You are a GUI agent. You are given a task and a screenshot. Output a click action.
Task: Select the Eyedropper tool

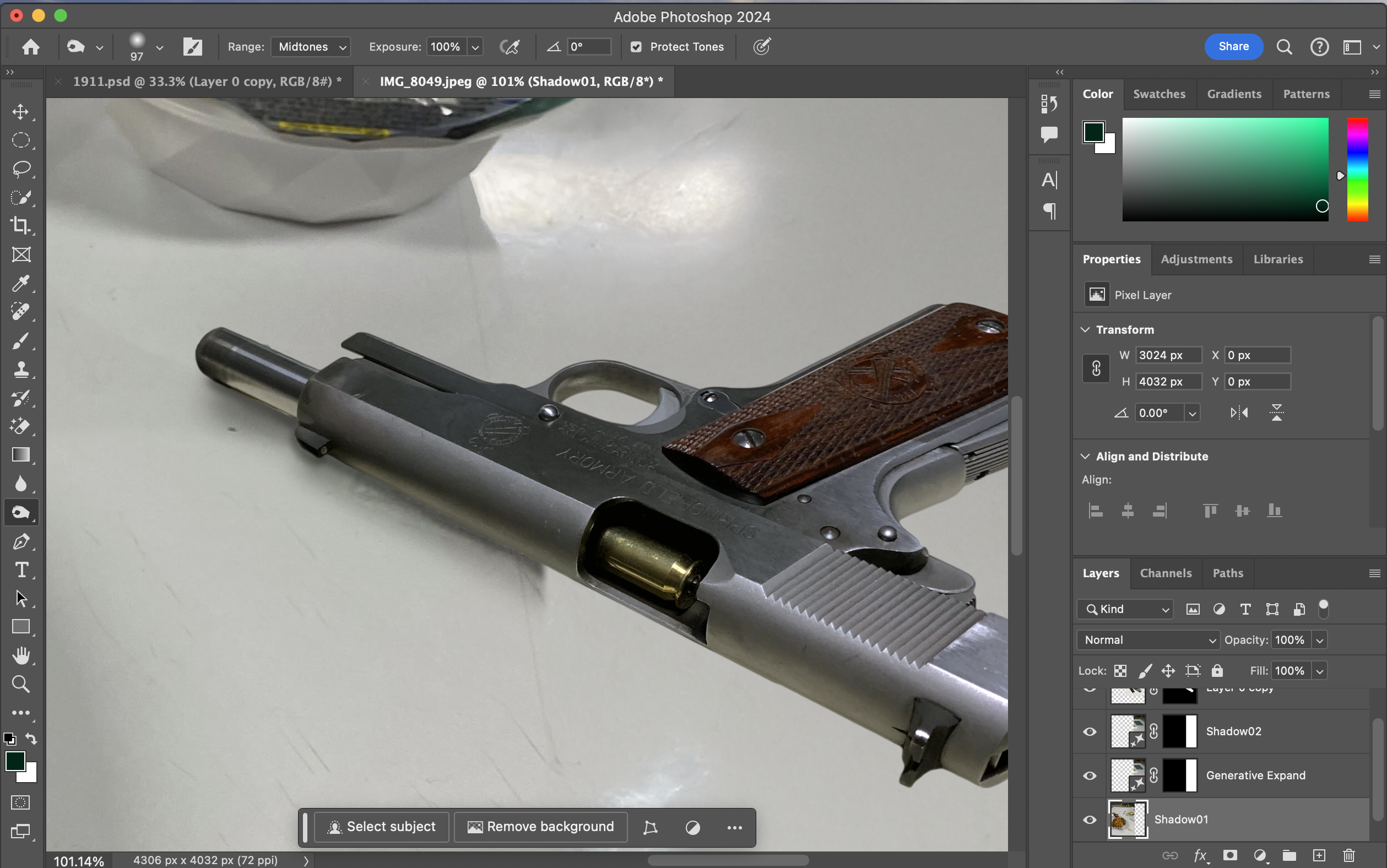click(x=21, y=283)
